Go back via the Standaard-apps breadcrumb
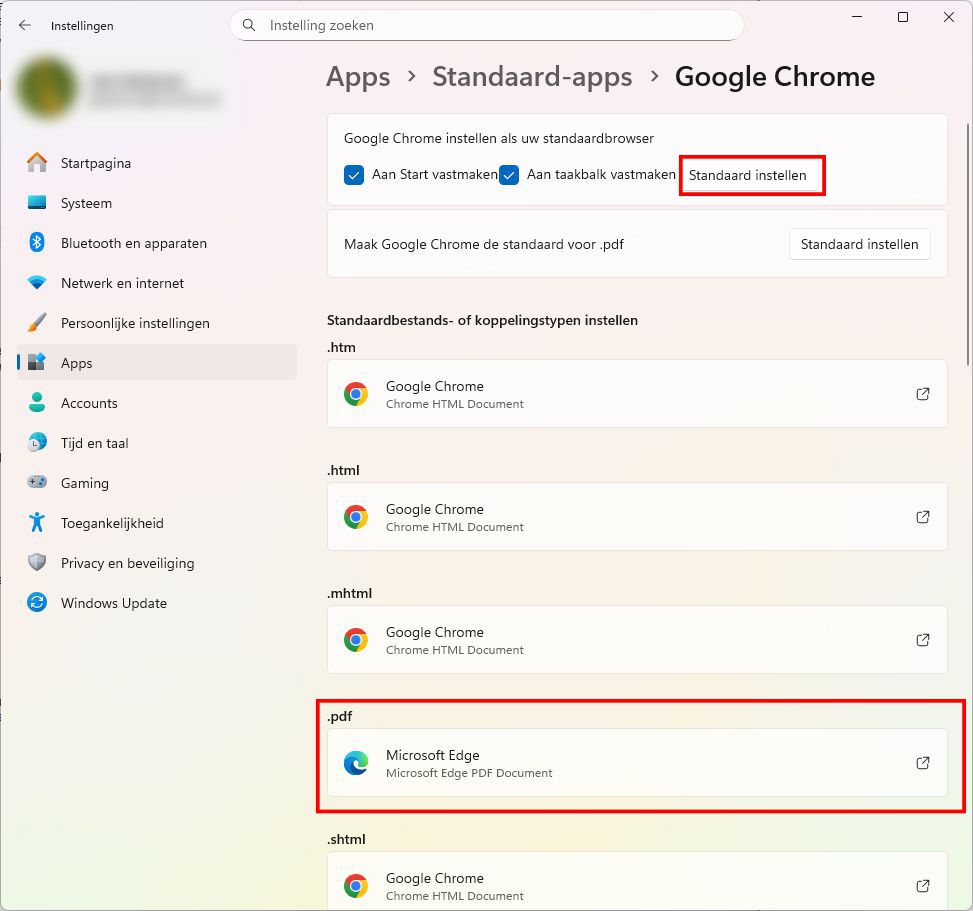 pos(532,76)
